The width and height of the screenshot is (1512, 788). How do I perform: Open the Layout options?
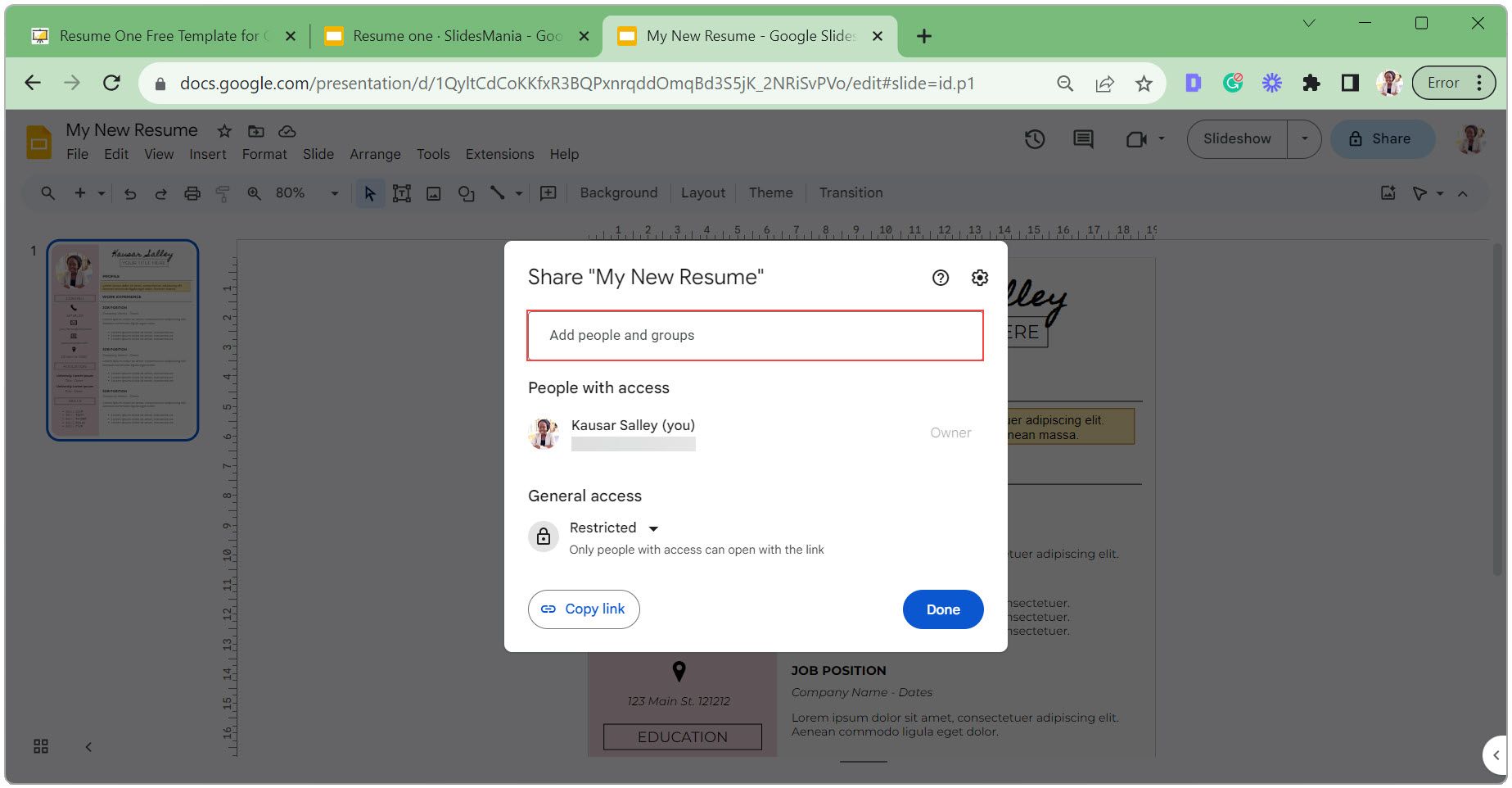point(703,193)
